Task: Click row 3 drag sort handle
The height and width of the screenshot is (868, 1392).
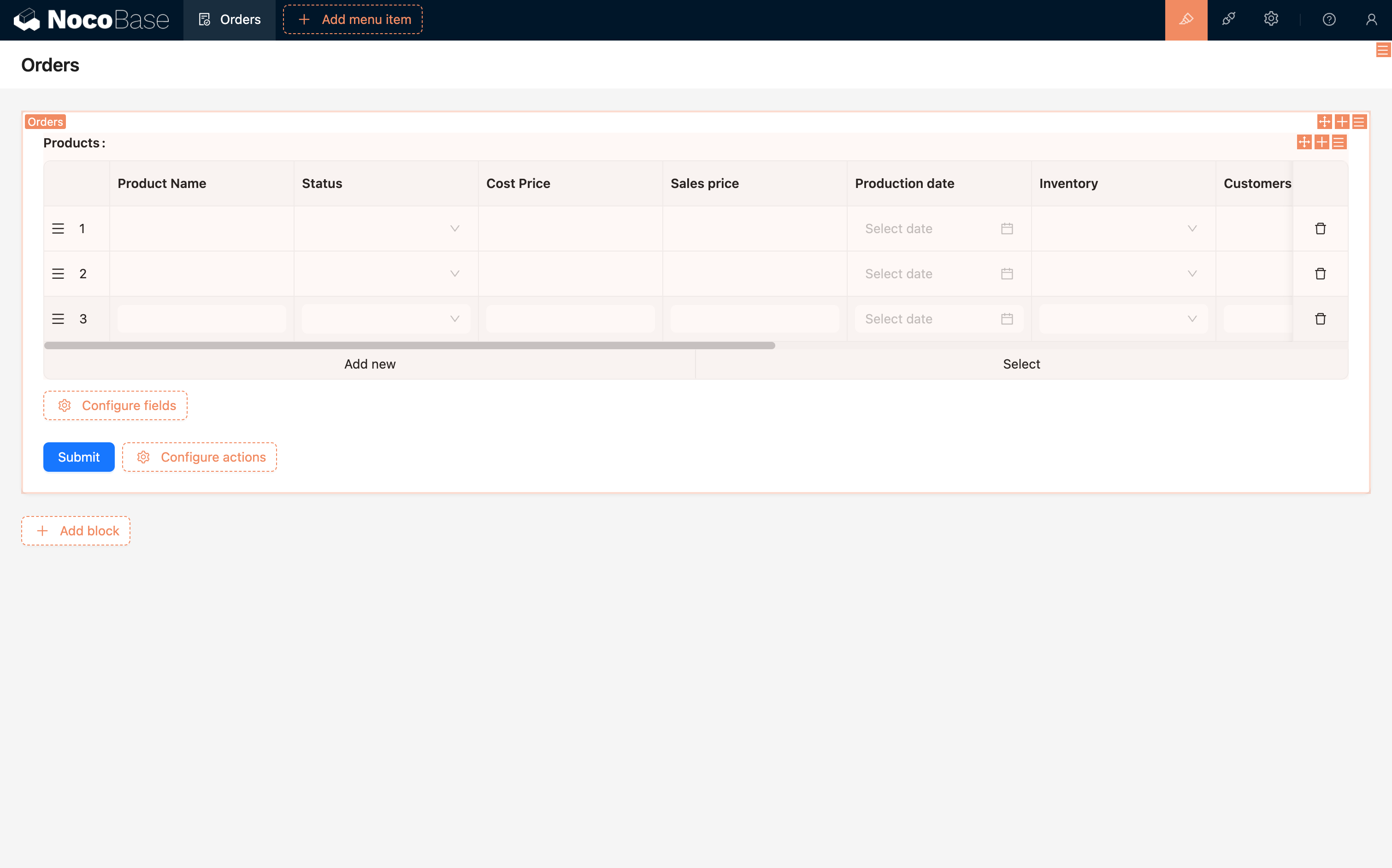Action: [x=58, y=319]
